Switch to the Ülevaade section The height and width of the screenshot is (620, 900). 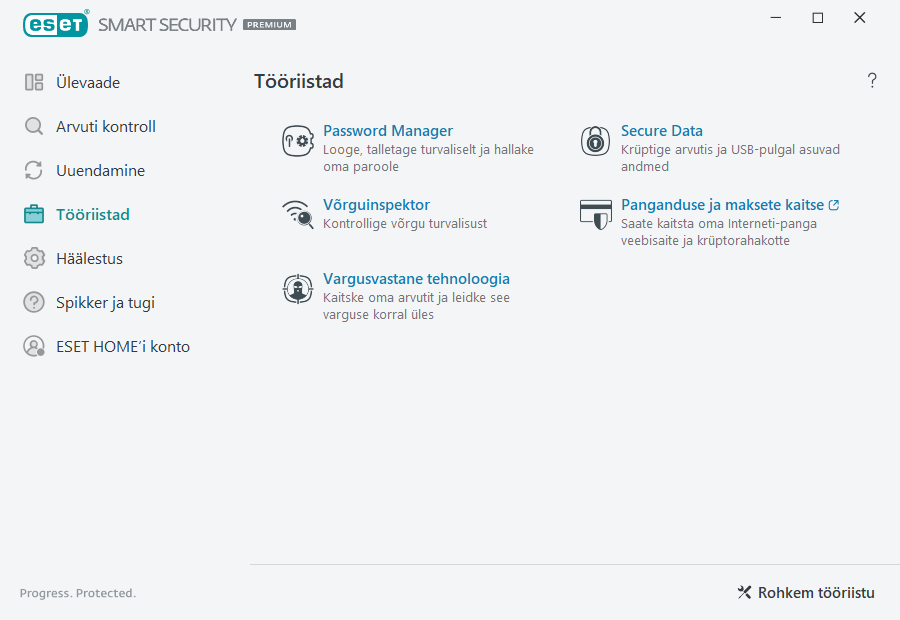tap(87, 82)
